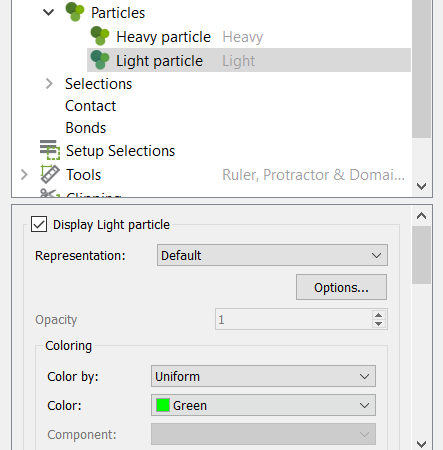
Task: Select Heavy particle in tree
Action: tap(163, 37)
